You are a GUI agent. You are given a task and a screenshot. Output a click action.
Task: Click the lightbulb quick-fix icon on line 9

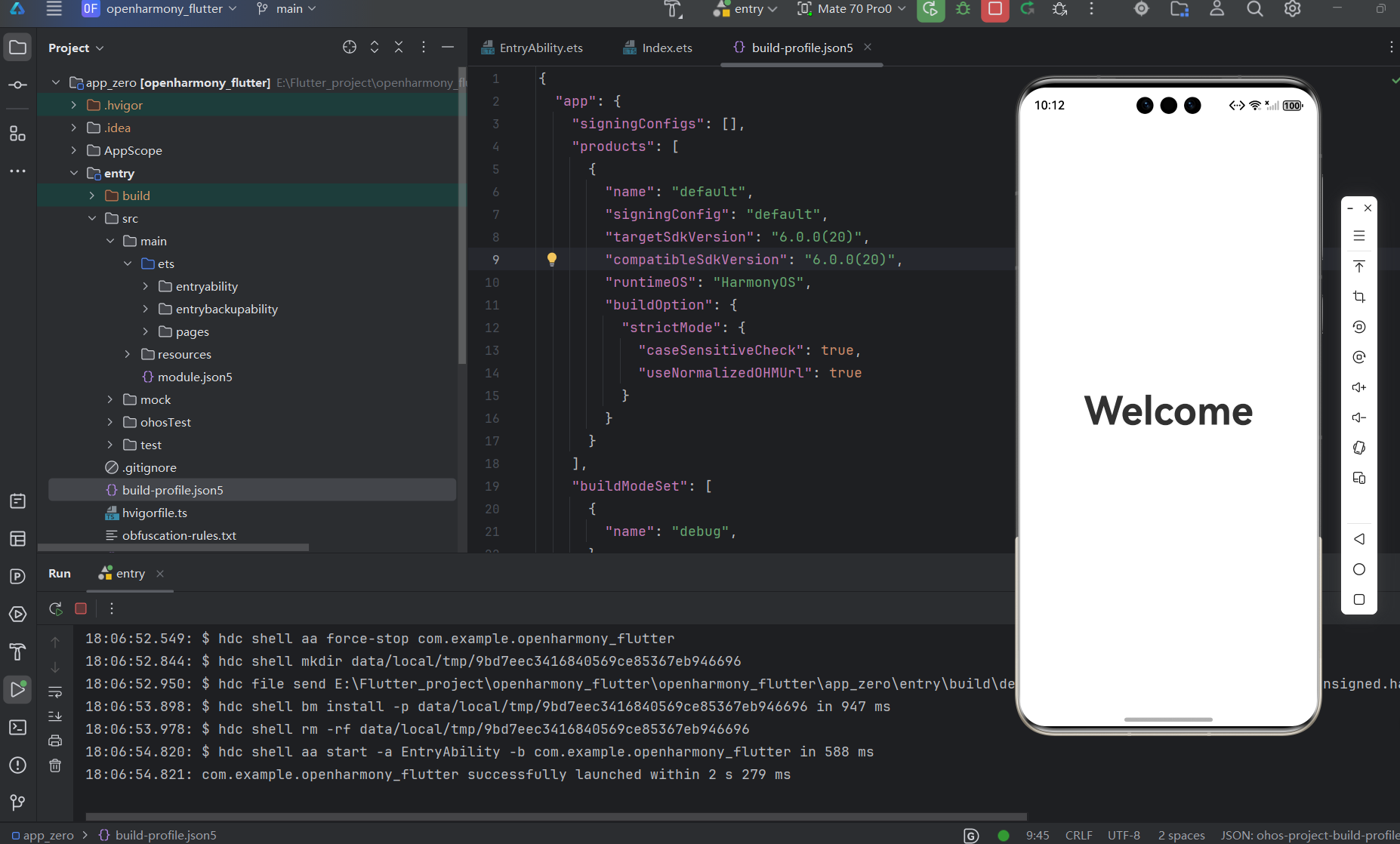pos(552,259)
